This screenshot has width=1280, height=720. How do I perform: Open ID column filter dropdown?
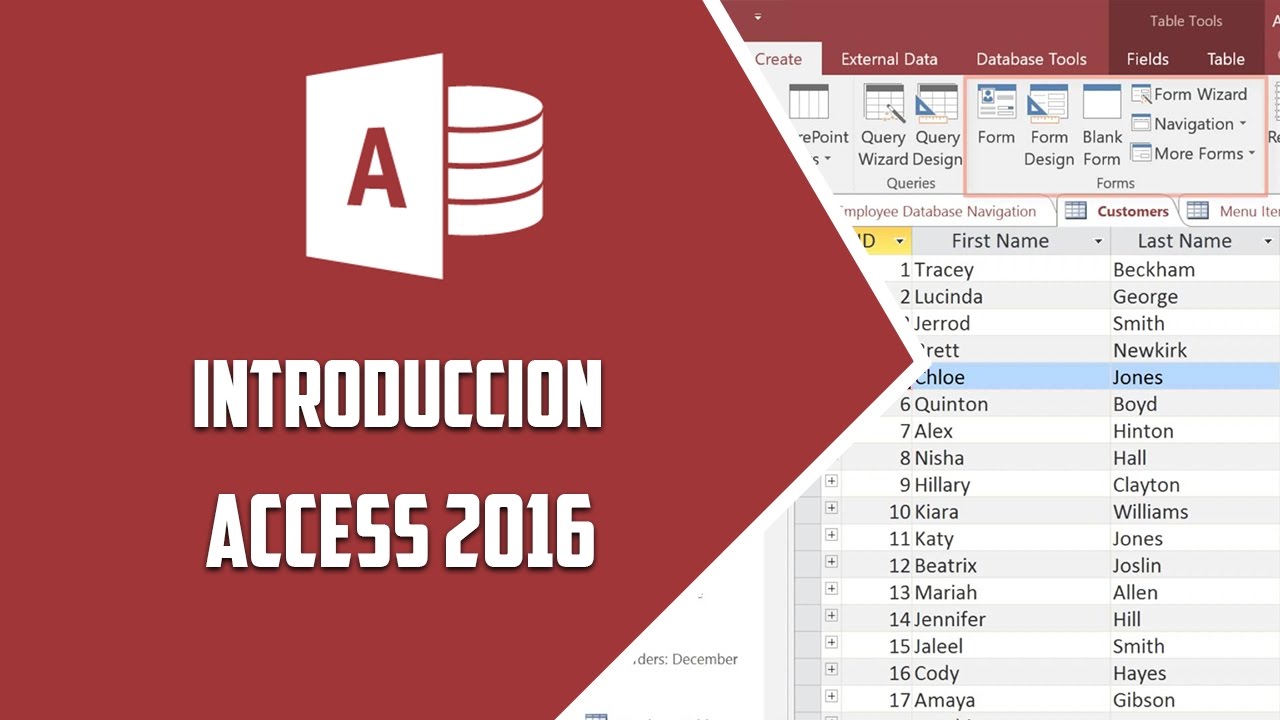(900, 241)
